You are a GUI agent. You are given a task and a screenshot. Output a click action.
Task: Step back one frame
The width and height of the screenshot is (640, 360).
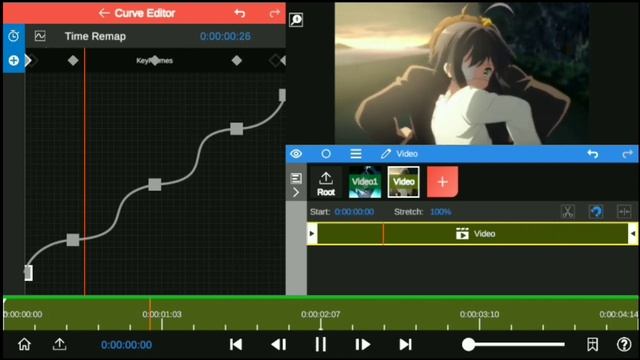pyautogui.click(x=279, y=344)
